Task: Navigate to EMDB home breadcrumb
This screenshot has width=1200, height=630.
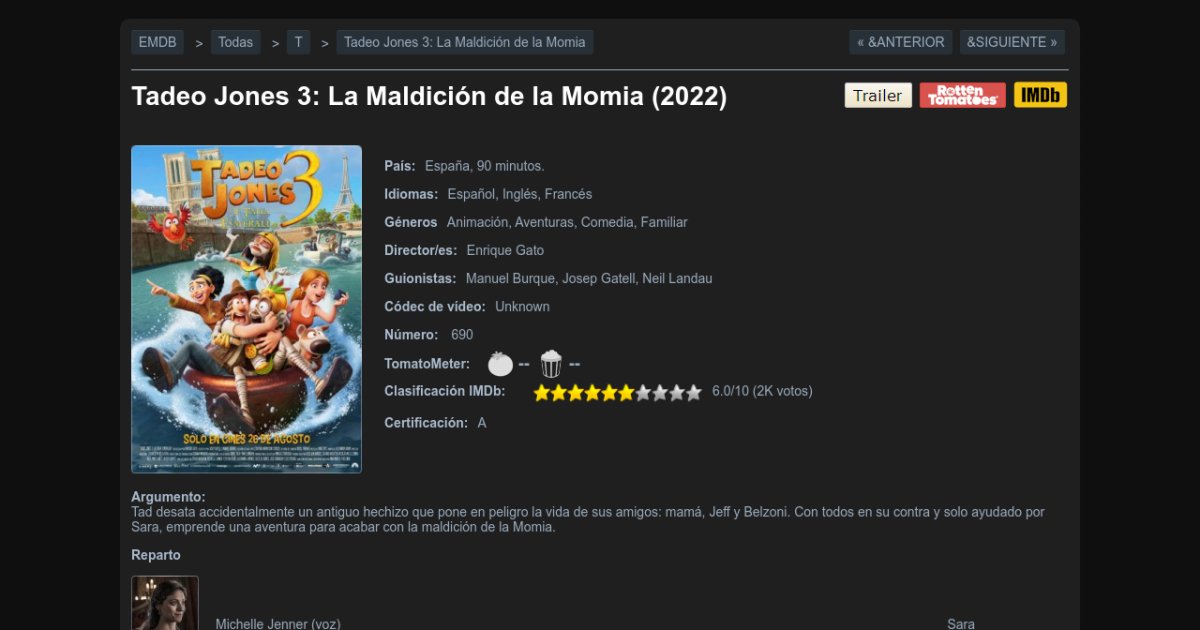Action: click(157, 42)
